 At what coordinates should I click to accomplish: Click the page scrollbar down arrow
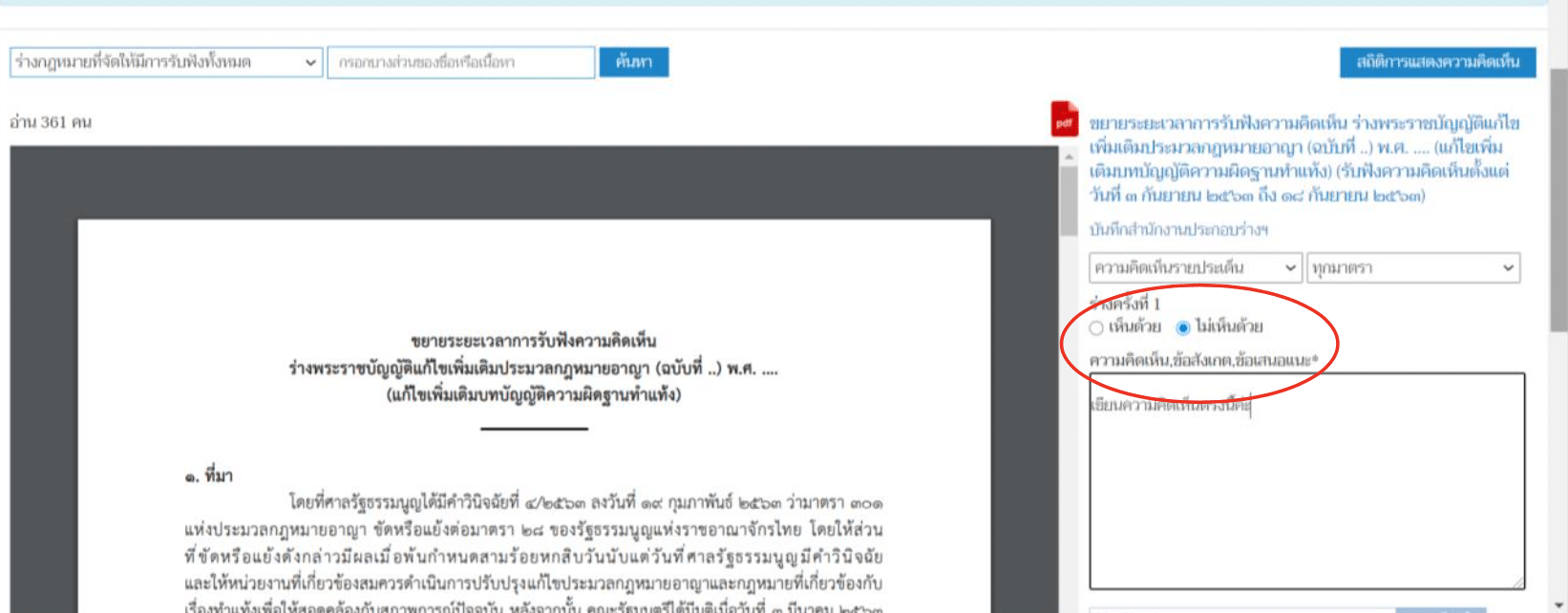tap(1558, 603)
